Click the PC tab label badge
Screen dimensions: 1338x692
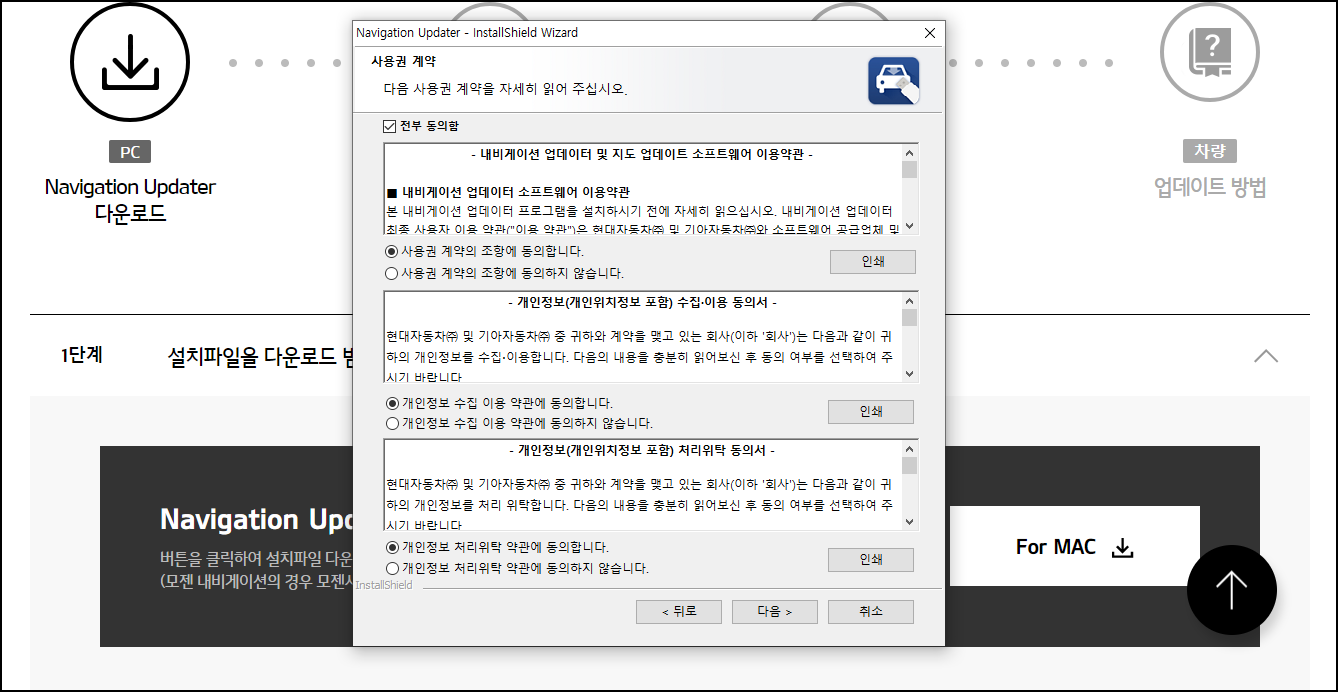click(130, 152)
